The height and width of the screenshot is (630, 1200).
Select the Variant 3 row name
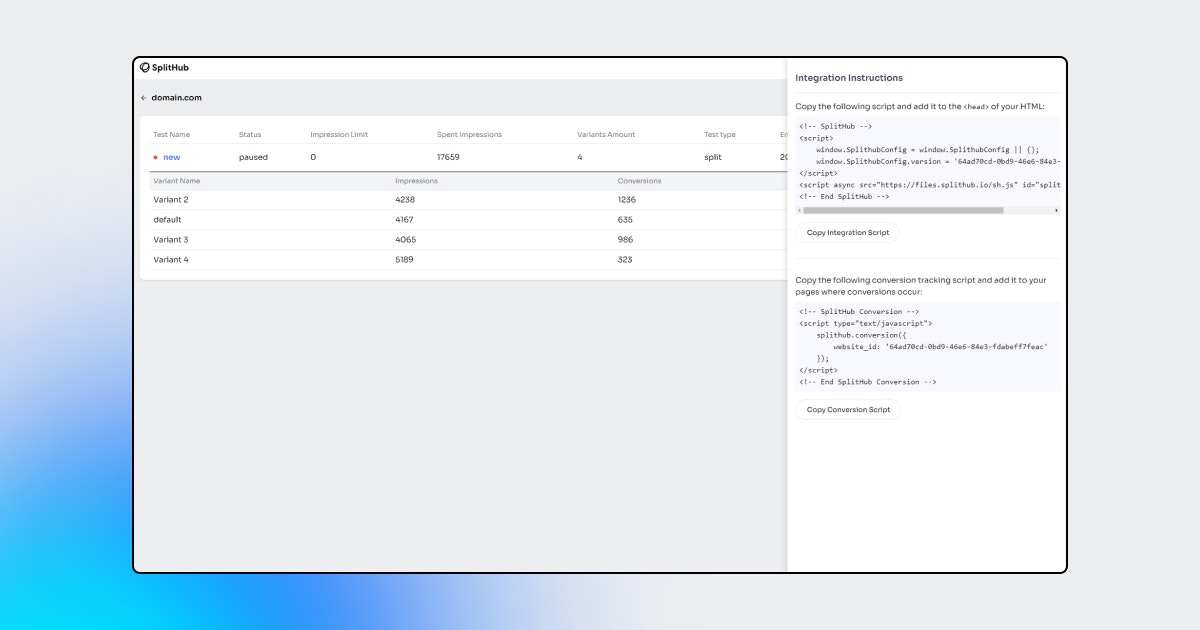pos(171,240)
